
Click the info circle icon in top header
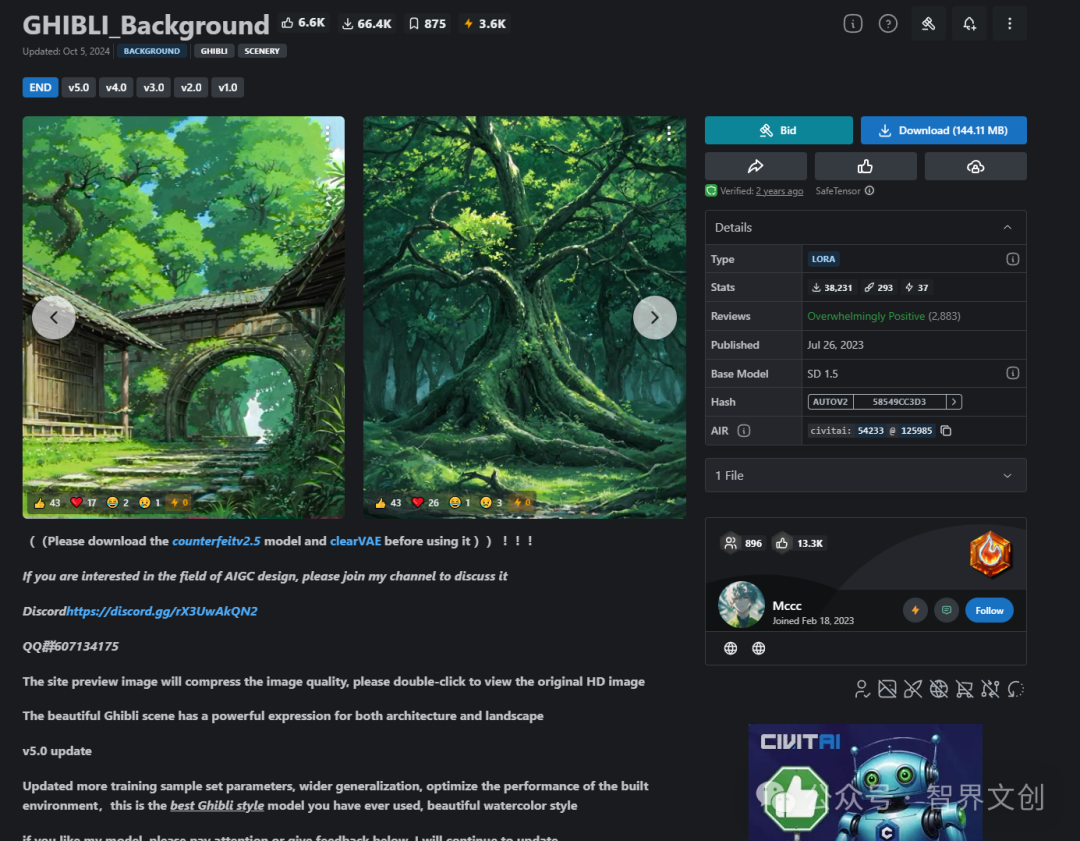click(x=853, y=23)
